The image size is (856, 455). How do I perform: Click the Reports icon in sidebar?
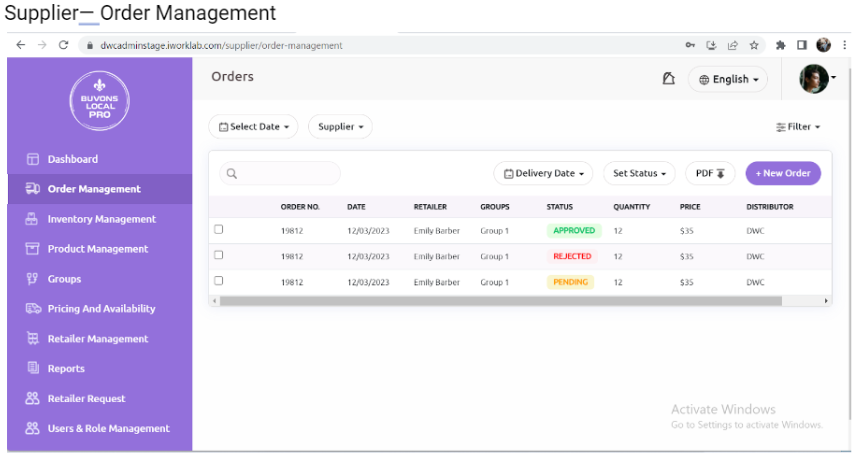(x=32, y=369)
